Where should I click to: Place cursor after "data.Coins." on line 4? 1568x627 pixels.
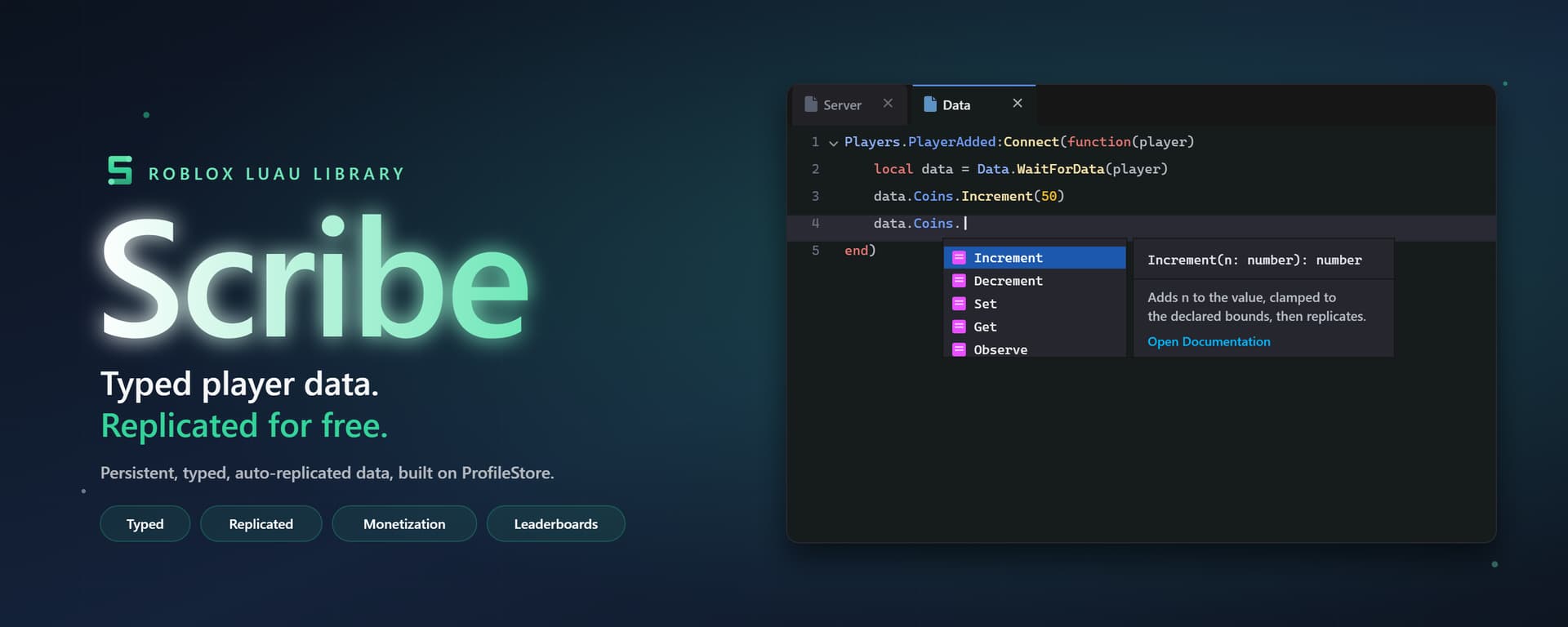pos(964,223)
